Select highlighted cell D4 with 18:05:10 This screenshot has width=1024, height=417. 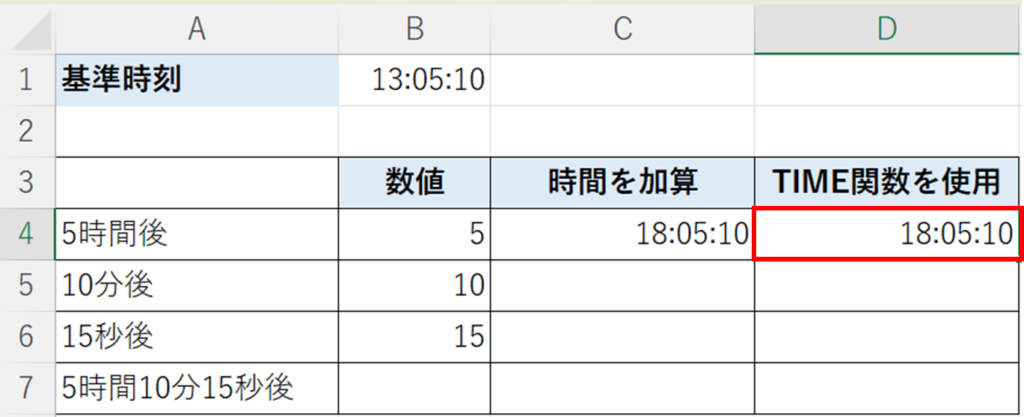point(887,234)
